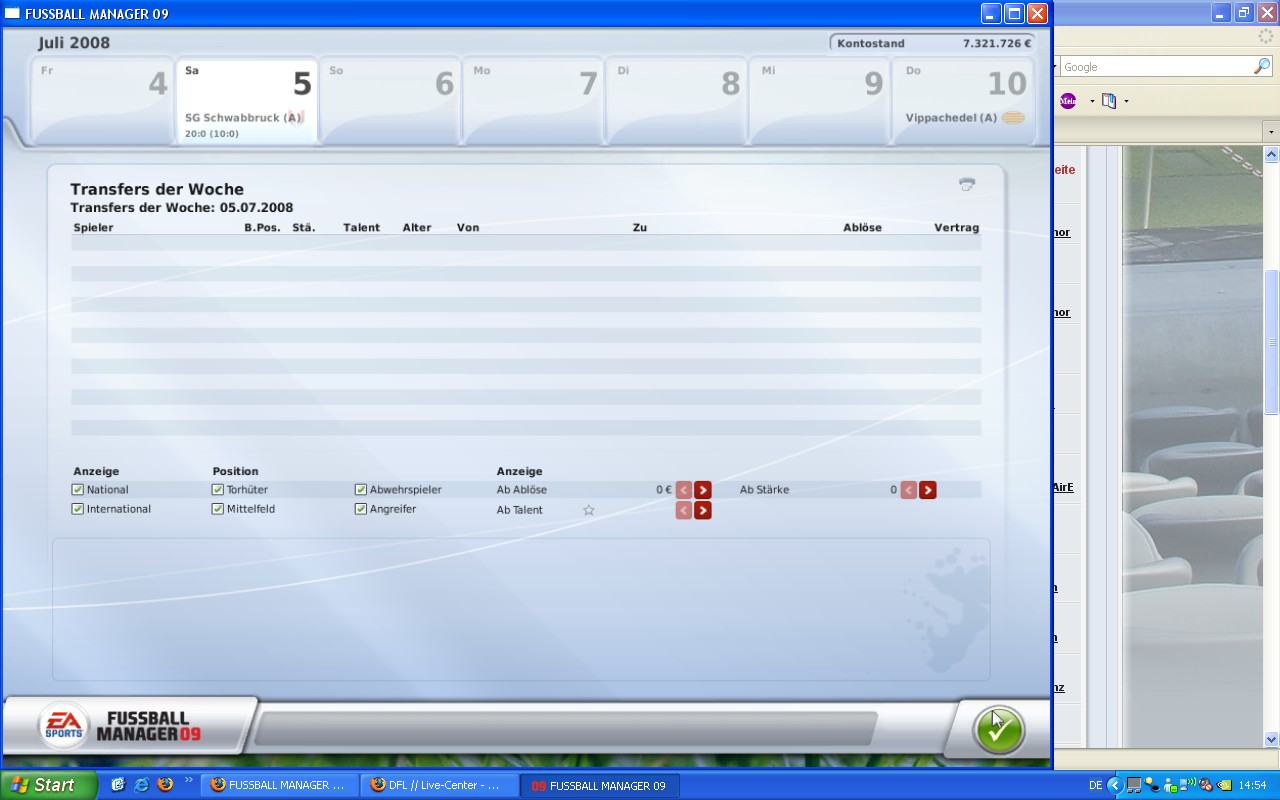
Task: Increase Ab Ablöse with right arrow
Action: coord(703,490)
